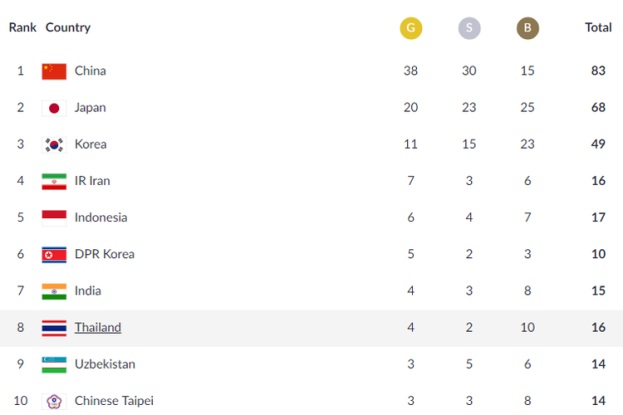
Task: Sort by the Rank column header
Action: [23, 27]
